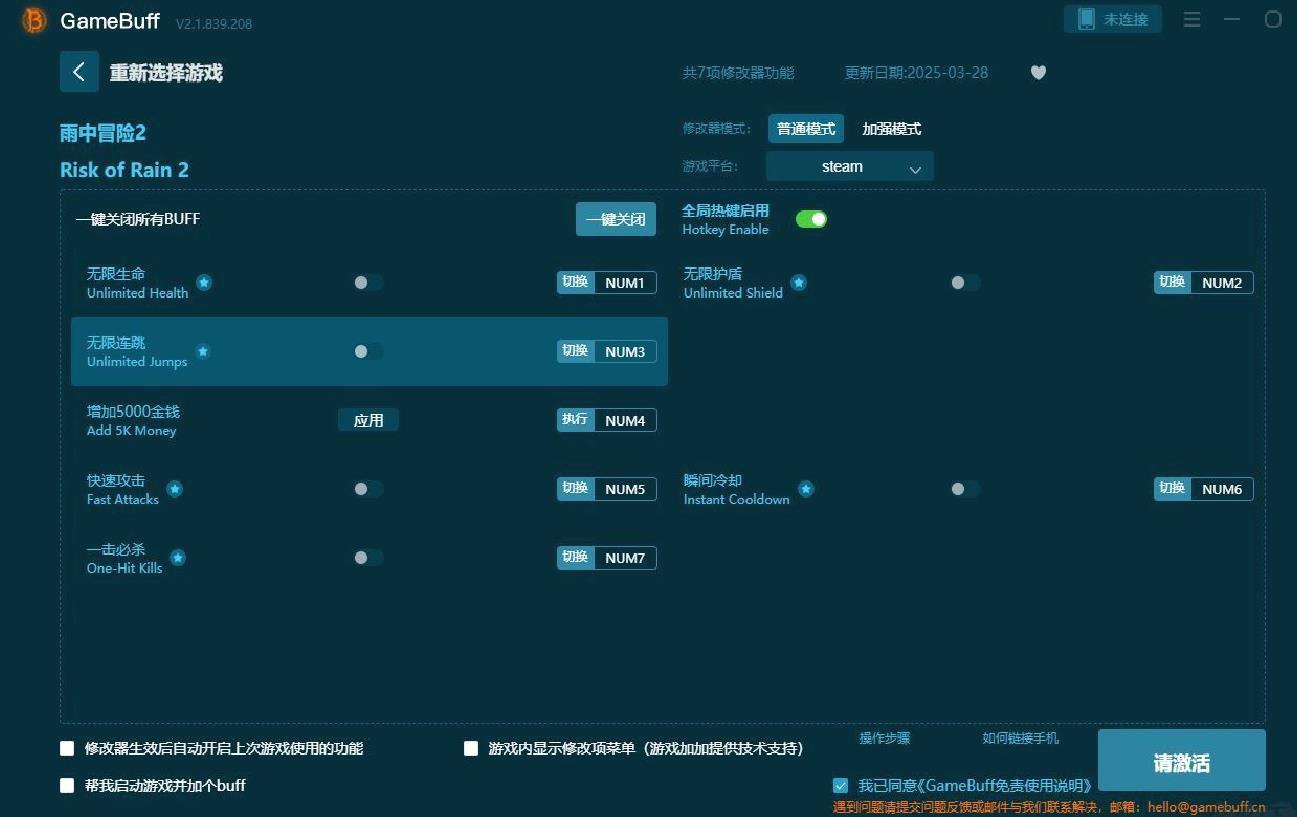The width and height of the screenshot is (1297, 817).
Task: Click the NUM5 hotkey field
Action: tap(625, 489)
